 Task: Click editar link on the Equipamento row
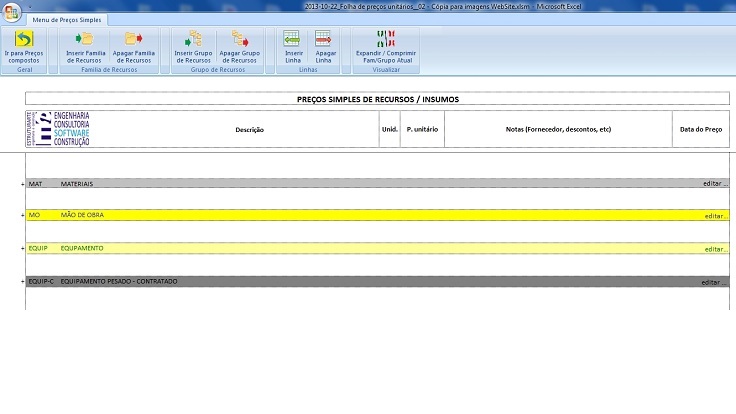(714, 249)
